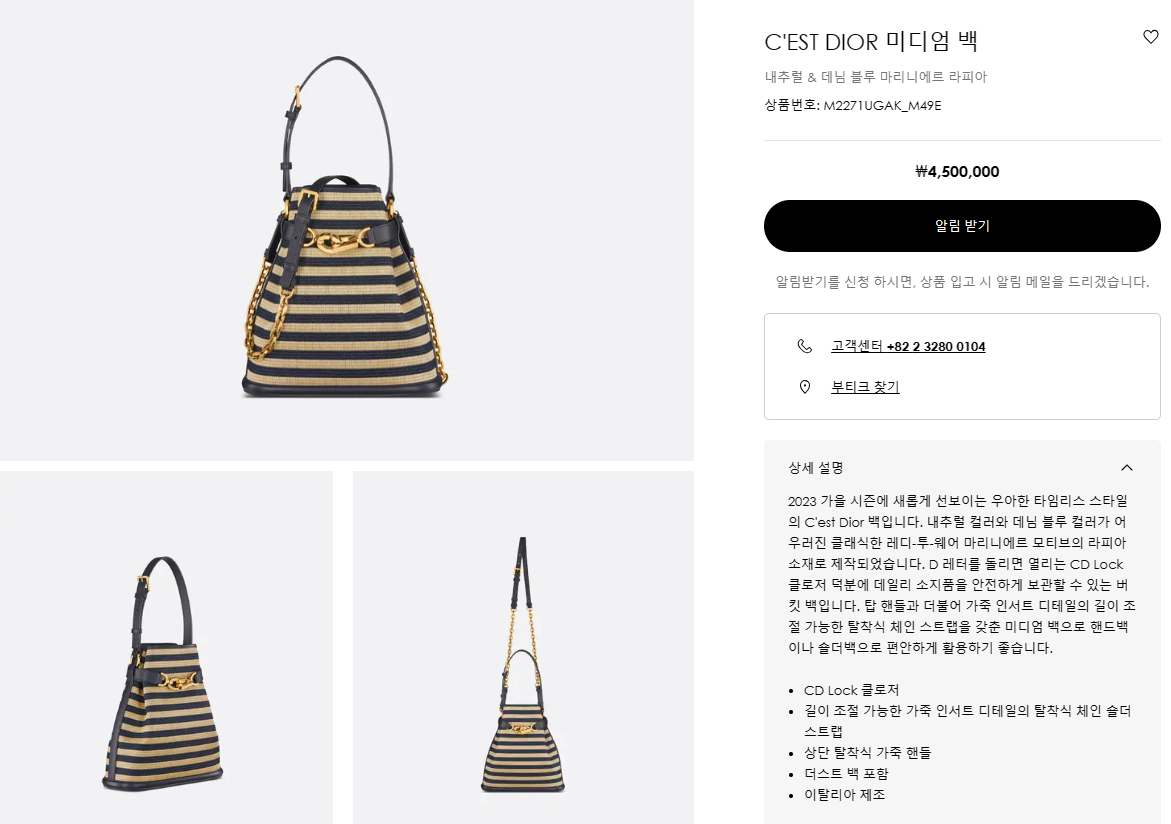Click the 더스트 백 포함 bullet item
1171x824 pixels.
point(846,774)
